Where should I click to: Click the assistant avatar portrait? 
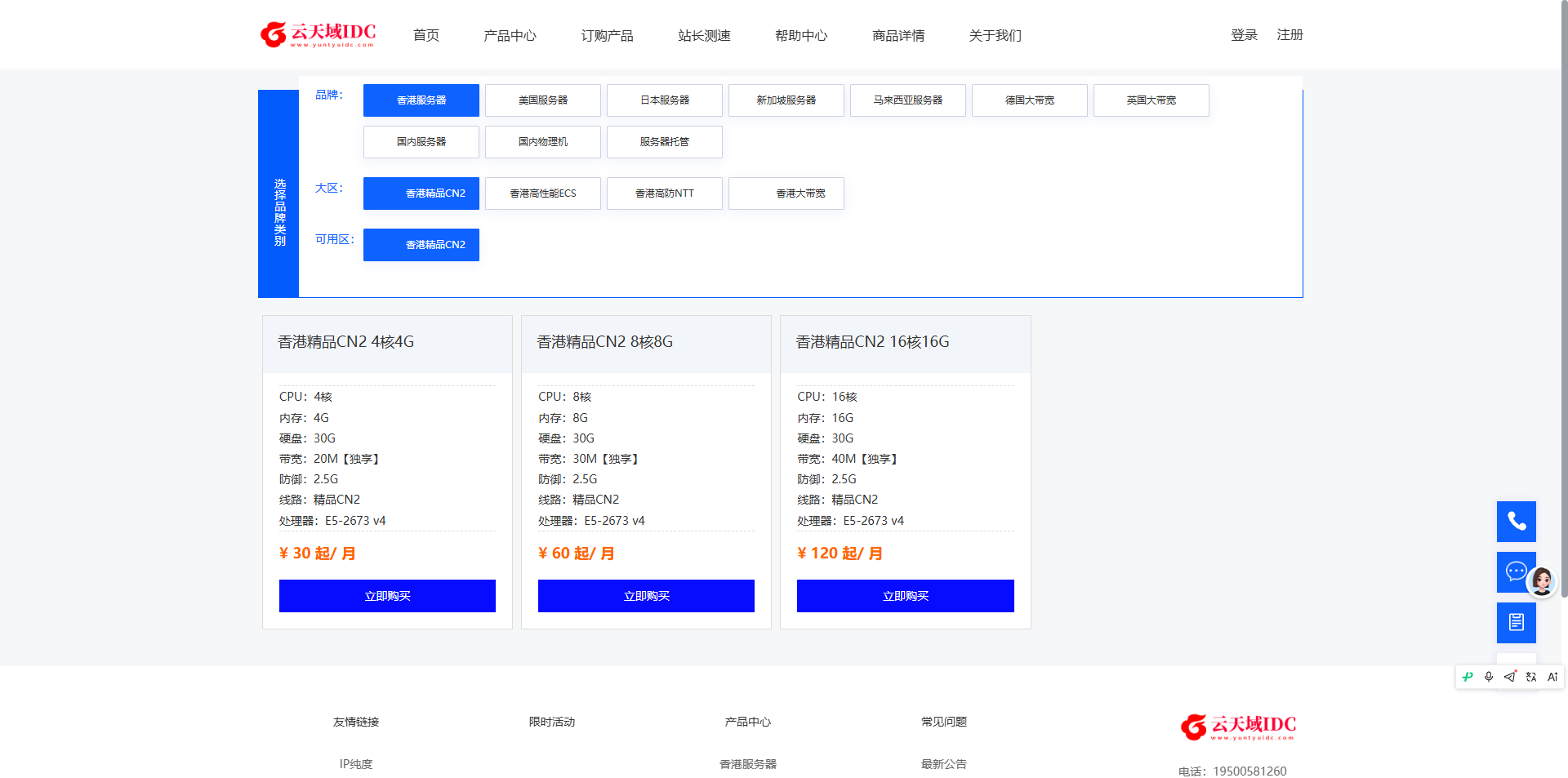pos(1542,581)
